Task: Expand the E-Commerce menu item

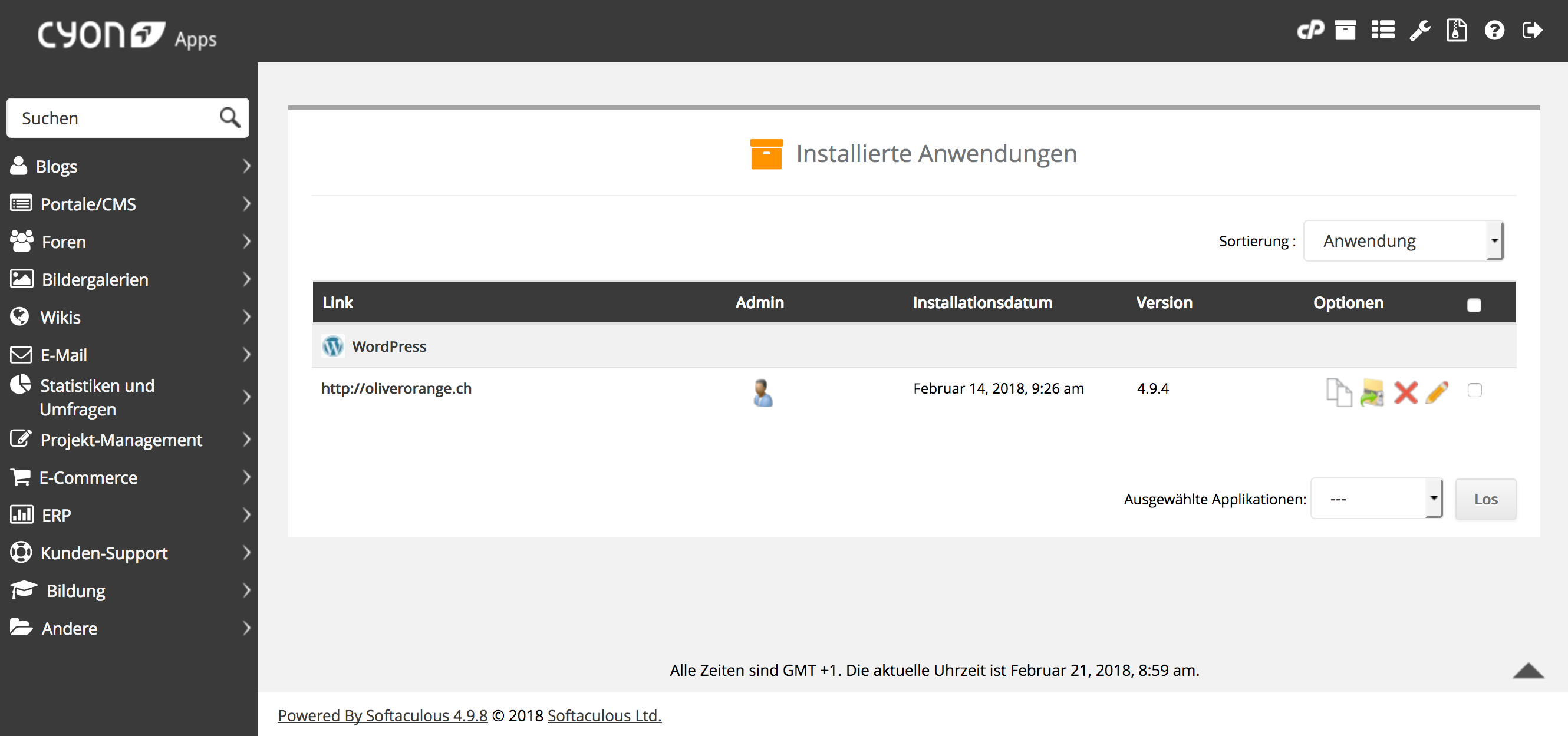Action: tap(128, 477)
